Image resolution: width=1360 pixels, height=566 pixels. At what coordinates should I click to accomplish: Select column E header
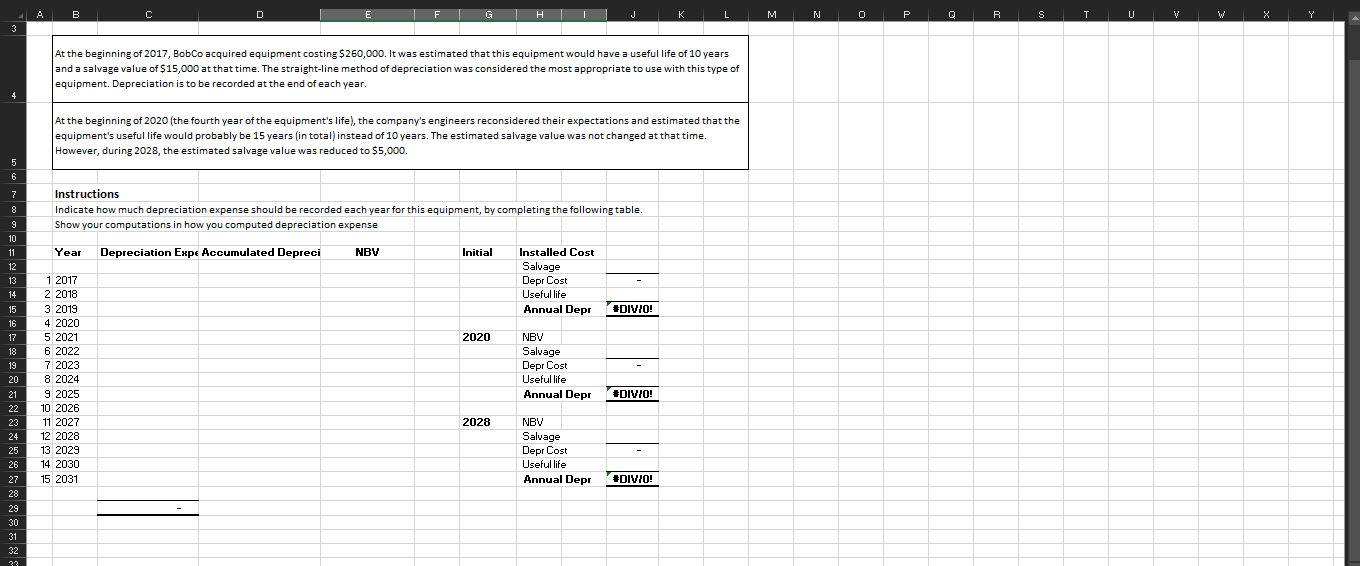(367, 14)
